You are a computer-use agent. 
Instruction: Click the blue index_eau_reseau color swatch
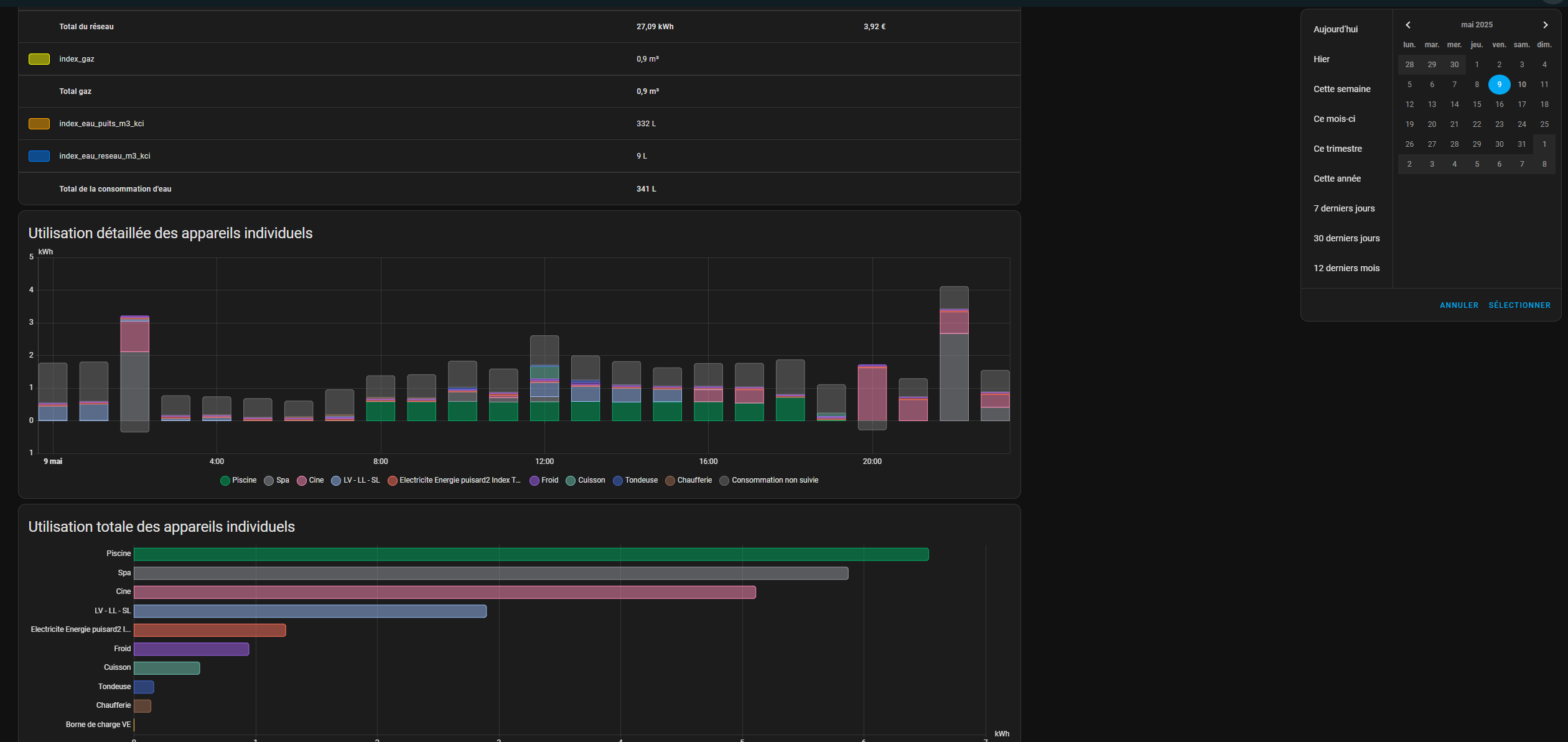coord(39,156)
